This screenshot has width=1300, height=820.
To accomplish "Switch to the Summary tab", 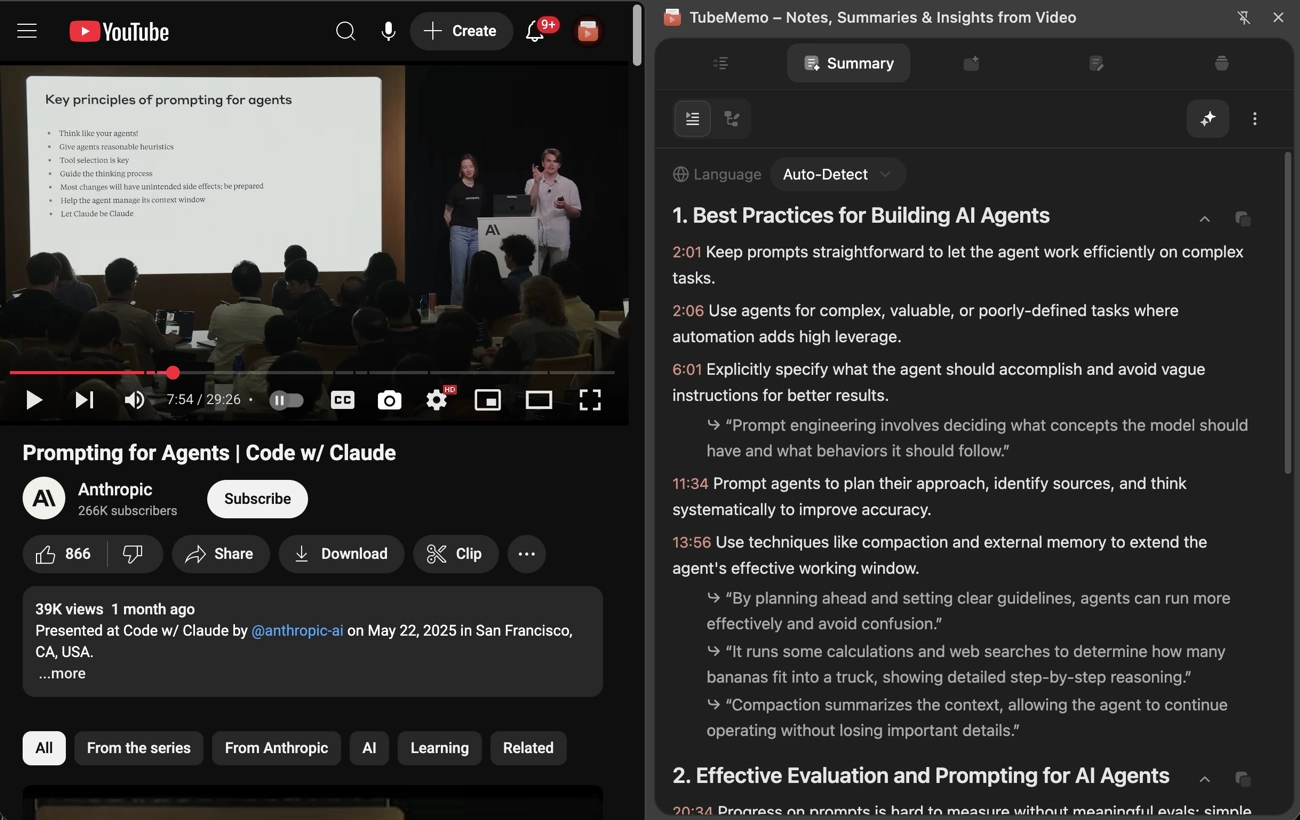I will click(x=848, y=63).
